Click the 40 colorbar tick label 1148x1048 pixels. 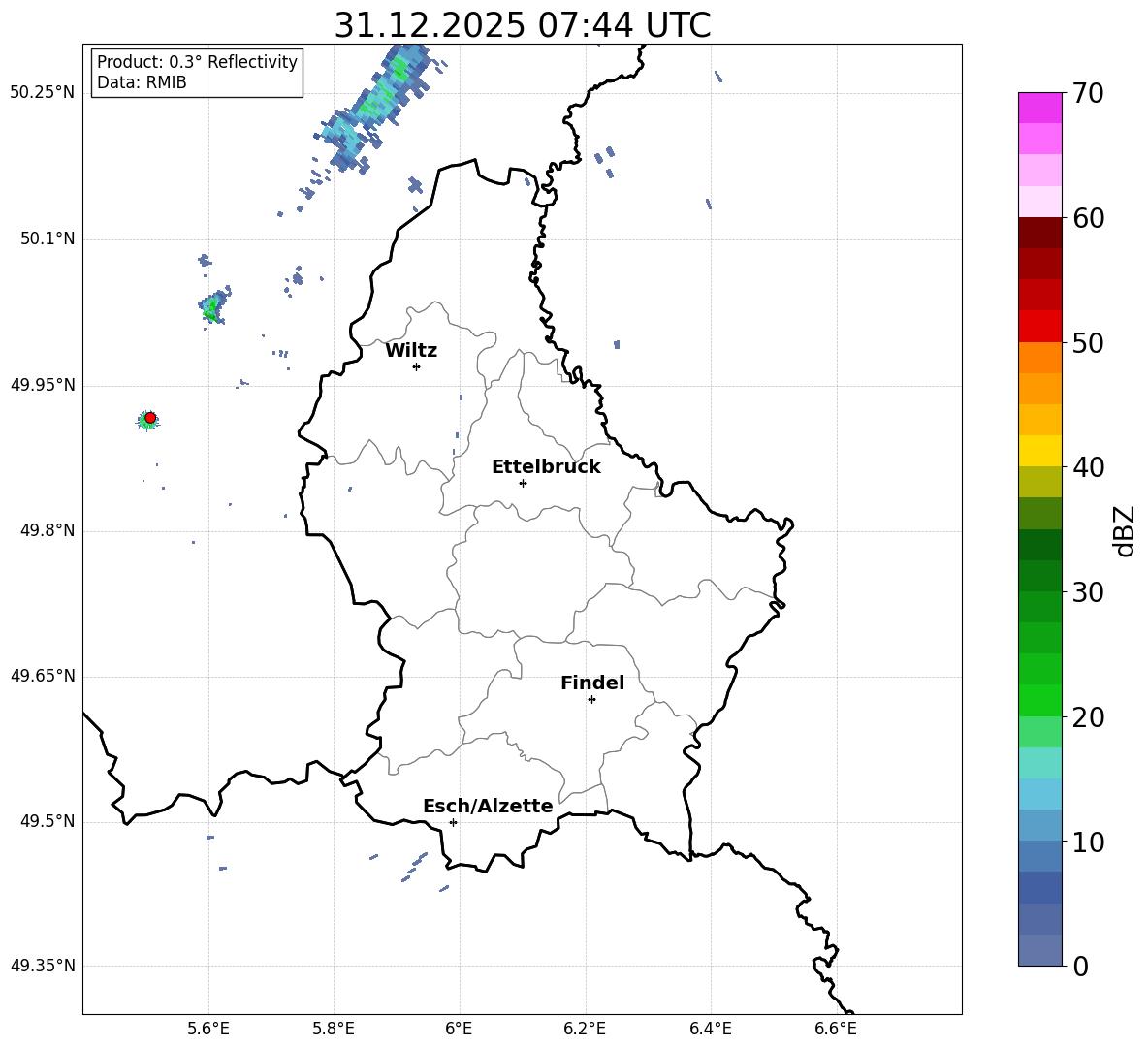tap(1088, 467)
